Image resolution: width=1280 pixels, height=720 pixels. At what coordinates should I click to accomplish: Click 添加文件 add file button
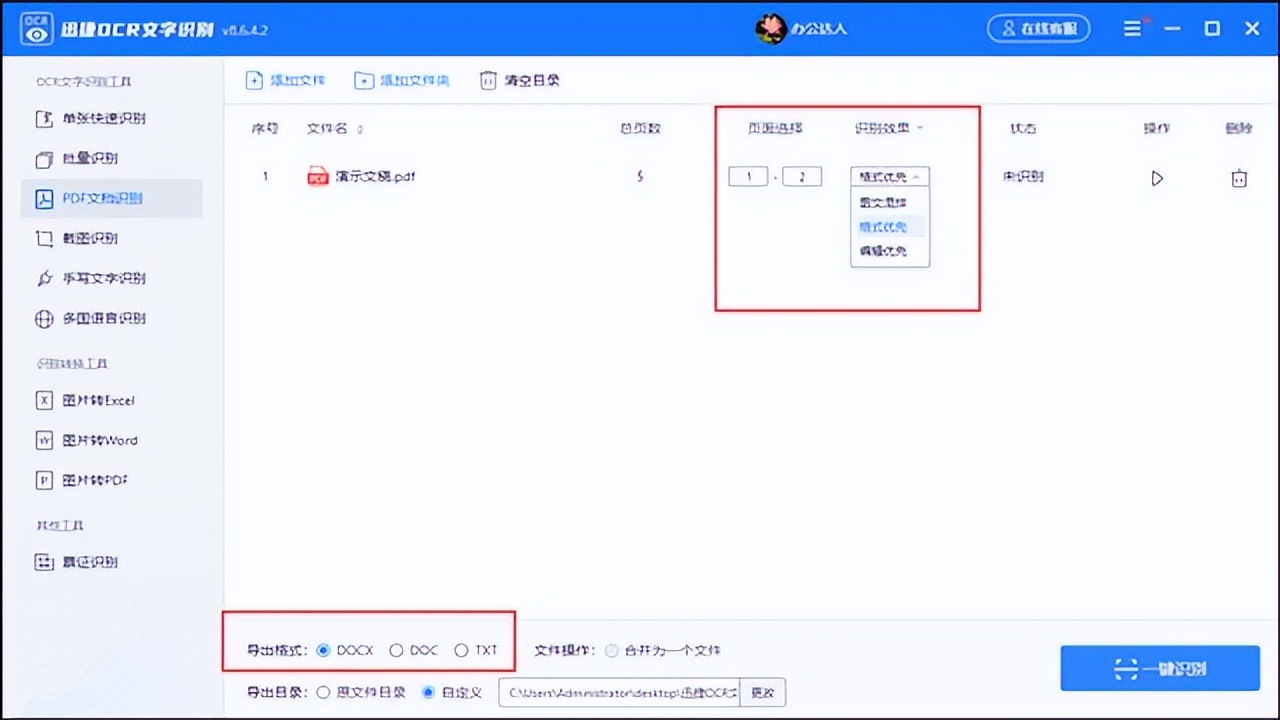(285, 80)
